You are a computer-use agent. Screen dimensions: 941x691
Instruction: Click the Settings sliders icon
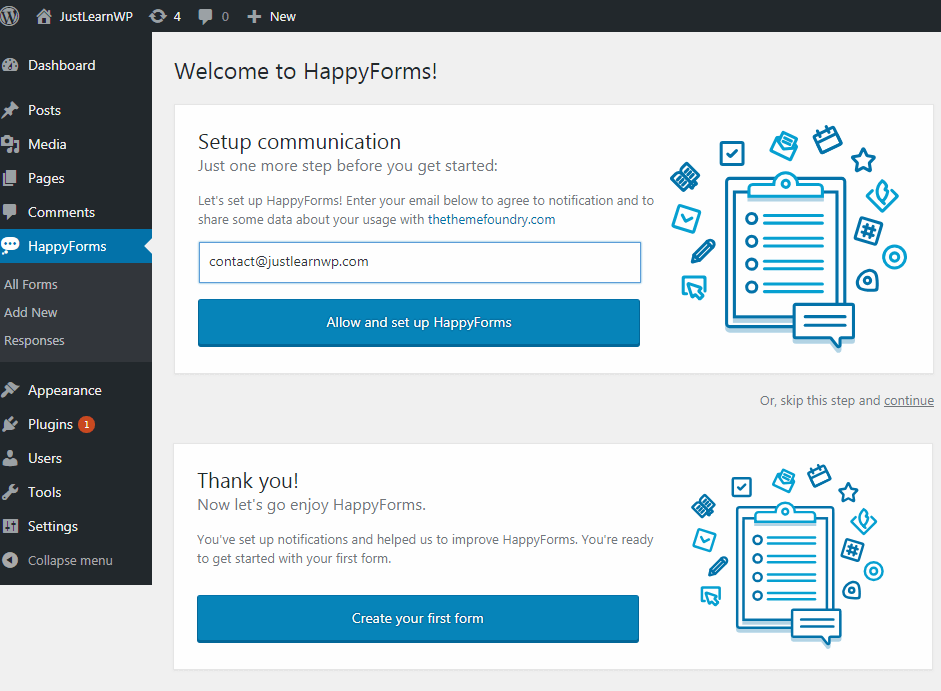[10, 526]
